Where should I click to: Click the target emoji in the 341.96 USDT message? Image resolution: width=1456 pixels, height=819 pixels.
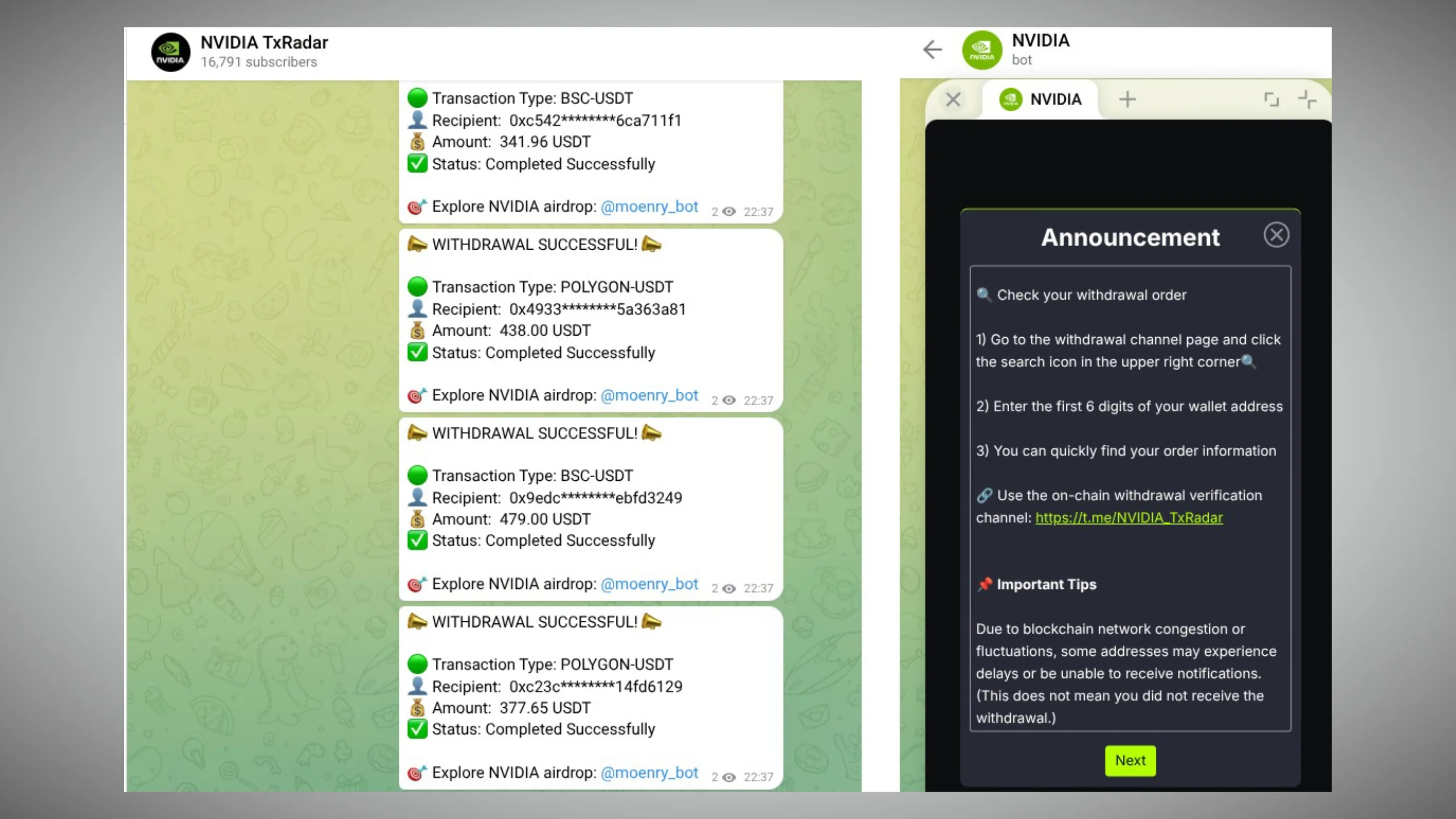click(x=417, y=207)
